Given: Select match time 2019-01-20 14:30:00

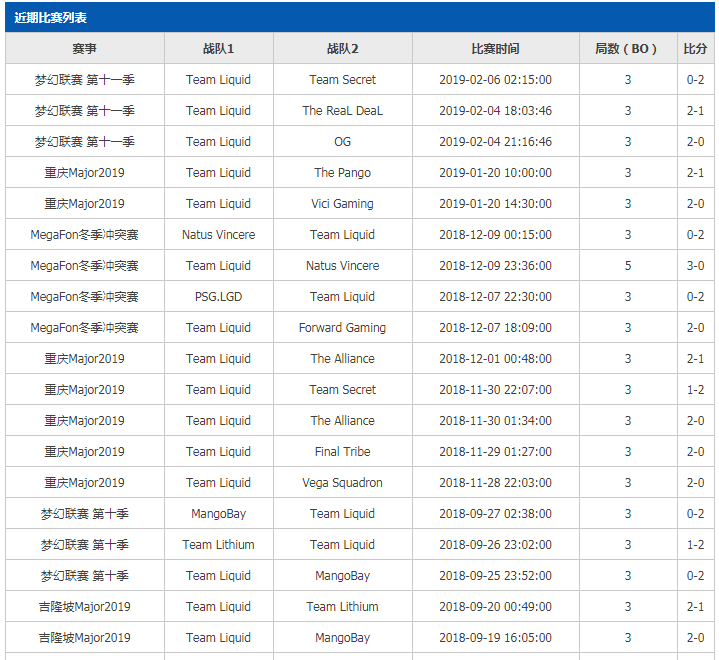Looking at the screenshot, I should [x=495, y=204].
